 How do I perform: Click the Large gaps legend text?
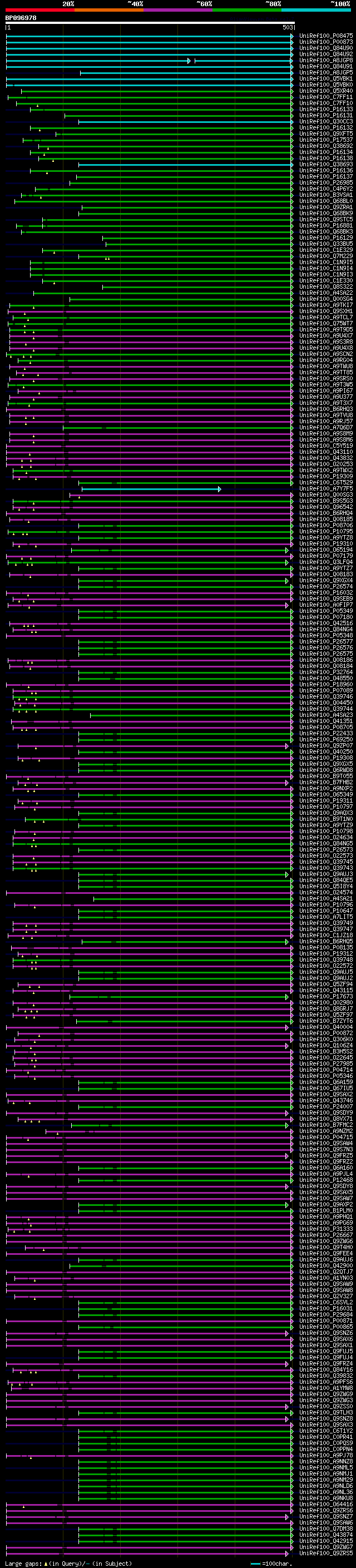[x=24, y=1564]
